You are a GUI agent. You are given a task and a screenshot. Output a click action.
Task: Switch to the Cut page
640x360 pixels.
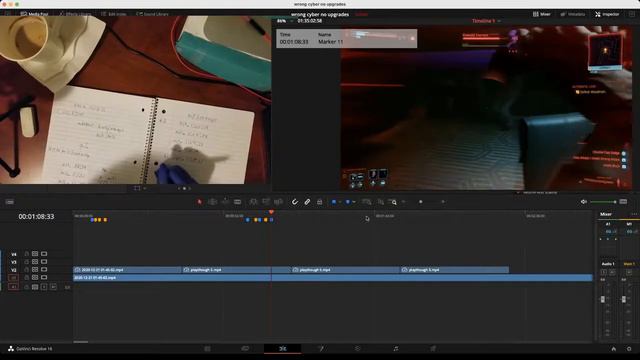(245, 349)
